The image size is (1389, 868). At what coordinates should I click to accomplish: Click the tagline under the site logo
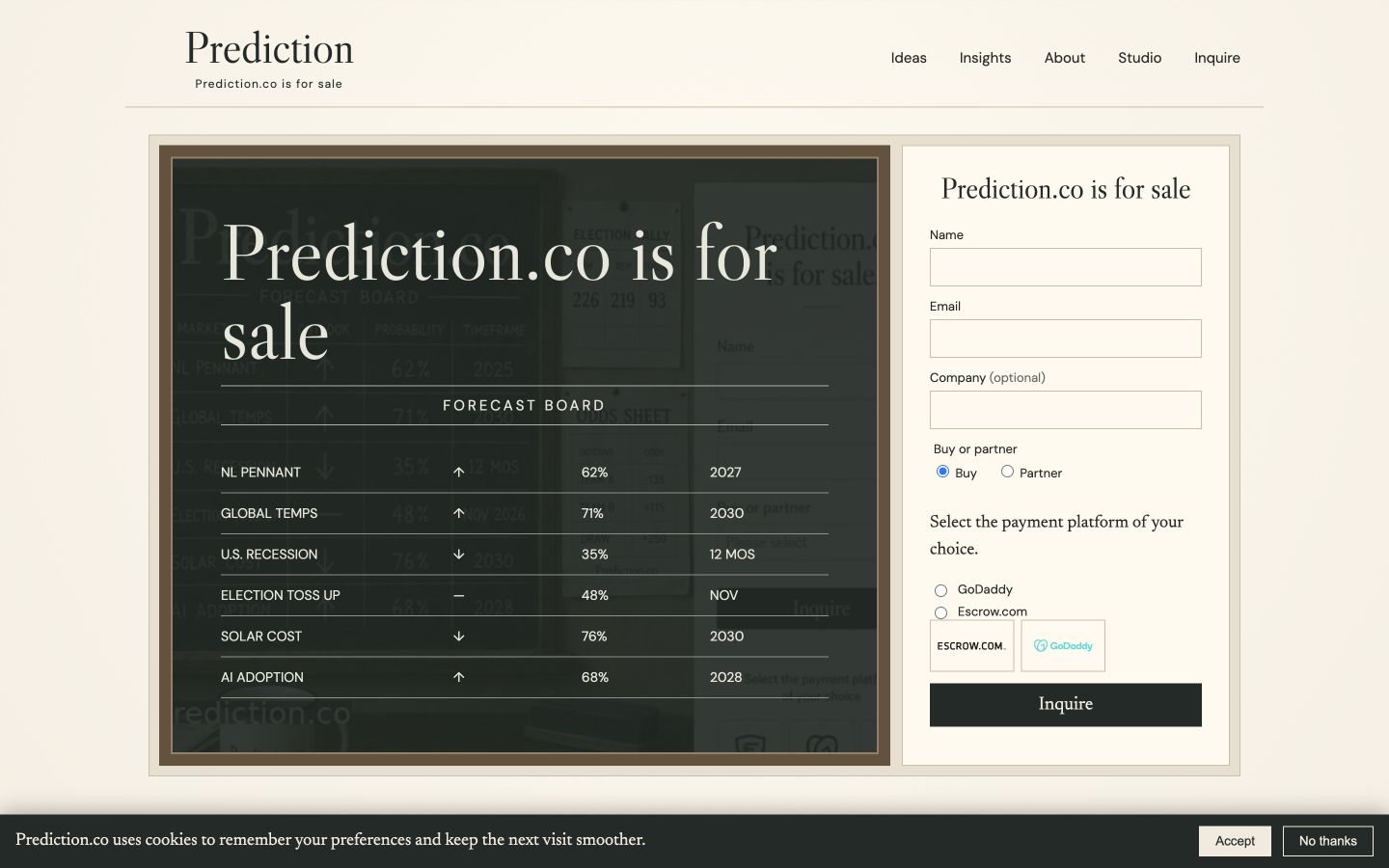tap(269, 84)
